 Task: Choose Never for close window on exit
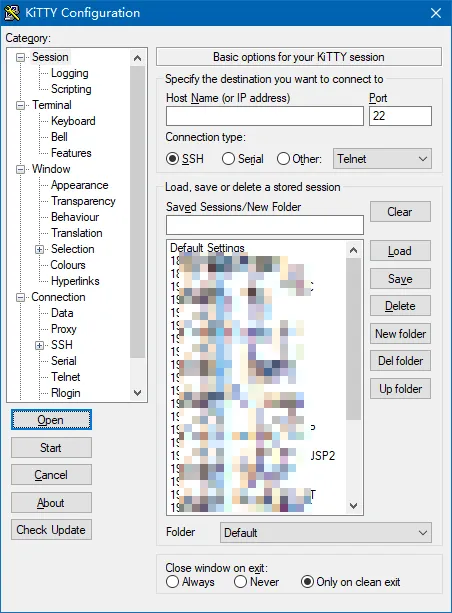pos(240,582)
